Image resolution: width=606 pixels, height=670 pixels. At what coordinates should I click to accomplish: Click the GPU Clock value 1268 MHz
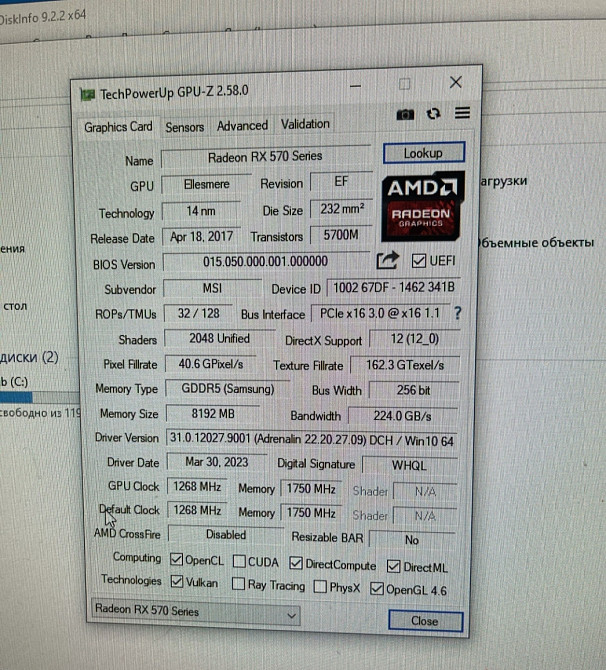tap(197, 487)
